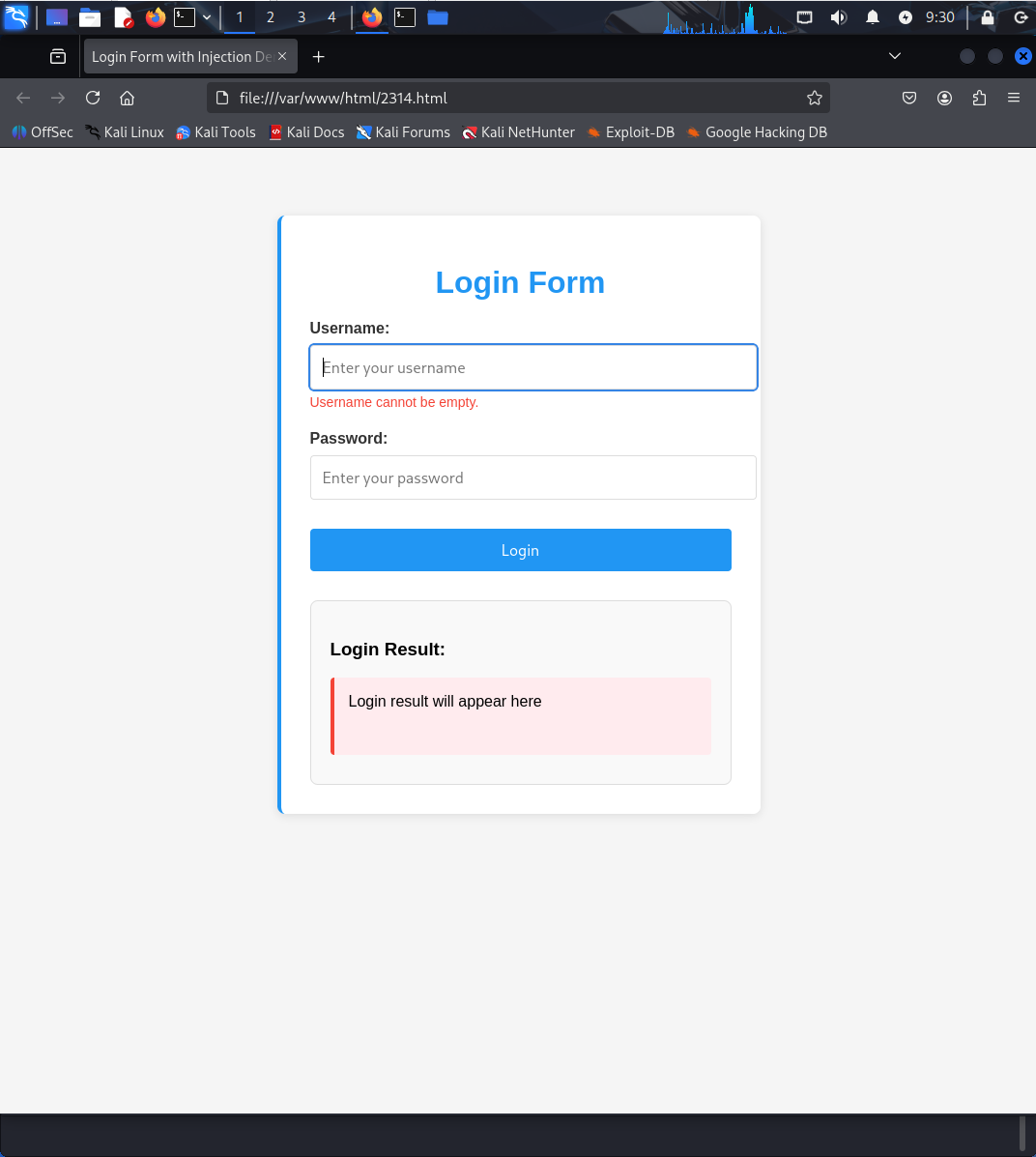1036x1157 pixels.
Task: Expand the terminal launcher dropdown arrow
Action: (x=207, y=17)
